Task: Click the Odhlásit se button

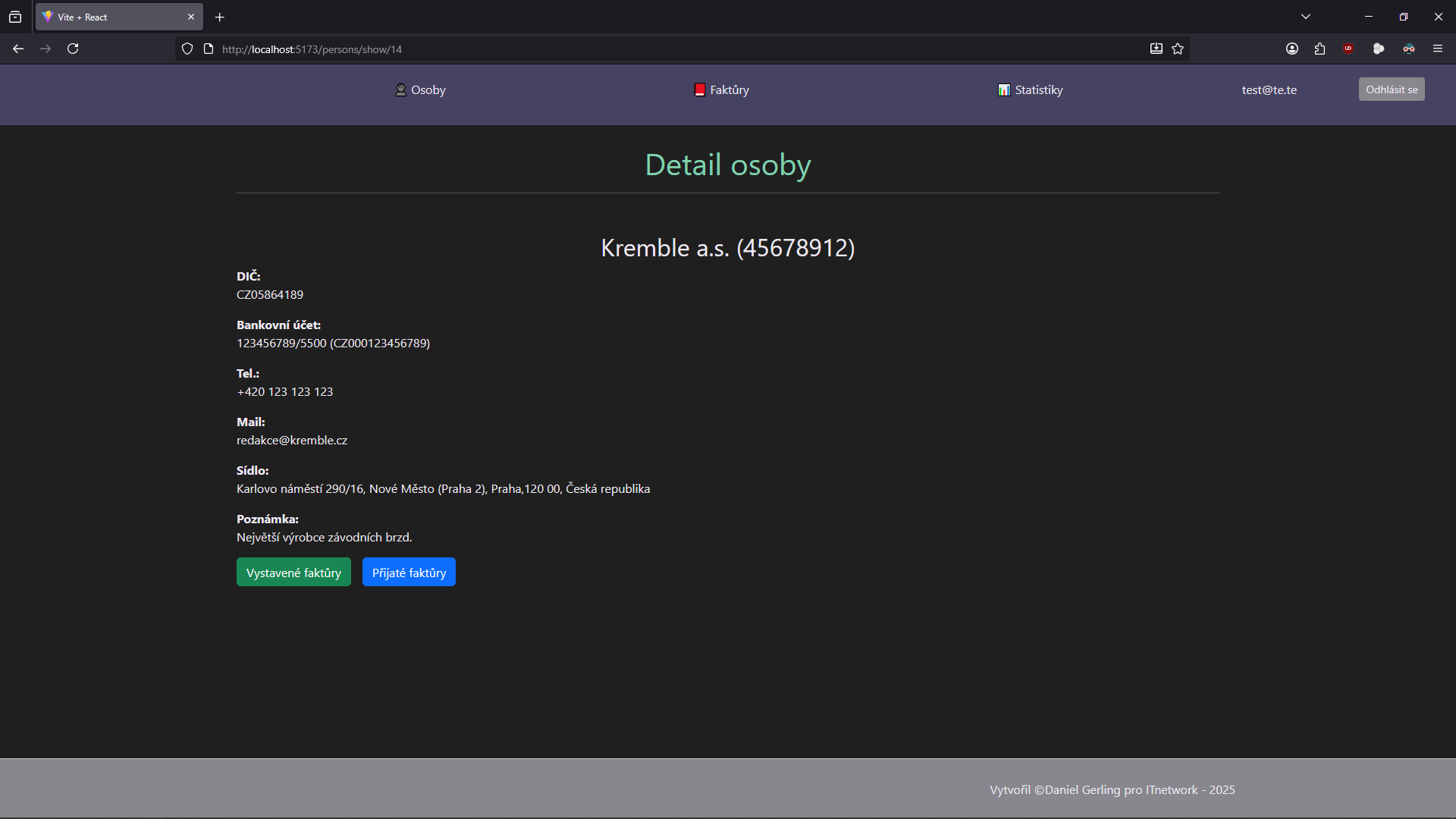Action: point(1391,89)
